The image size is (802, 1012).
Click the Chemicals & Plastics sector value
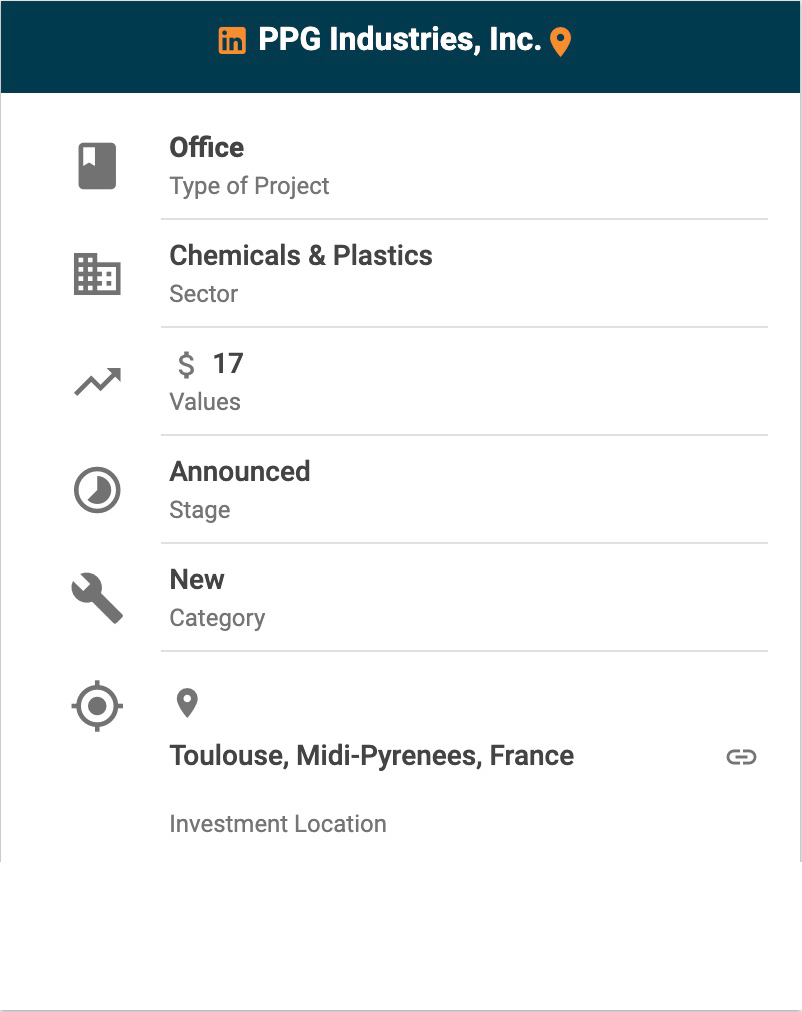(301, 256)
